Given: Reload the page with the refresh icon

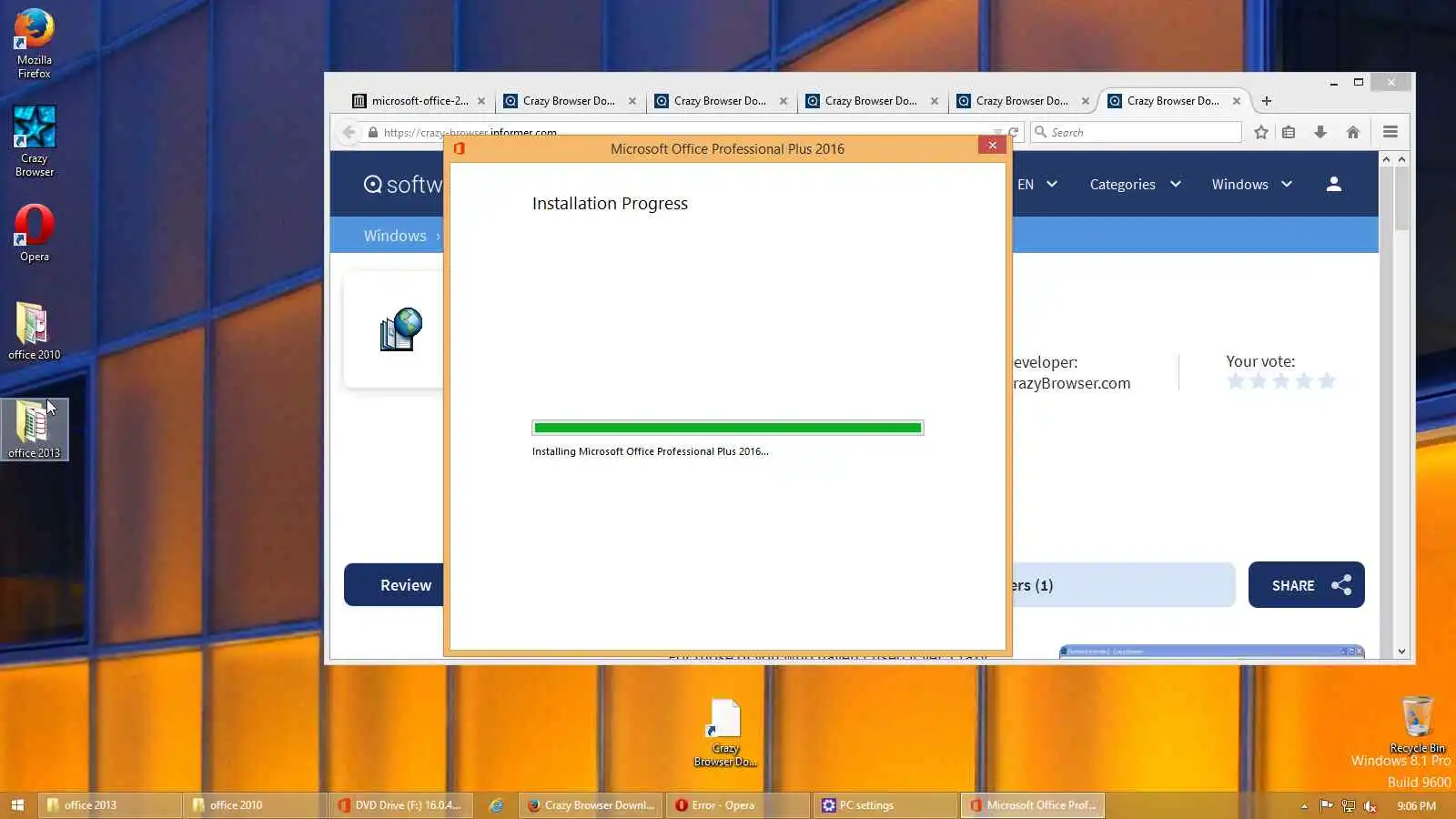Looking at the screenshot, I should [1013, 132].
